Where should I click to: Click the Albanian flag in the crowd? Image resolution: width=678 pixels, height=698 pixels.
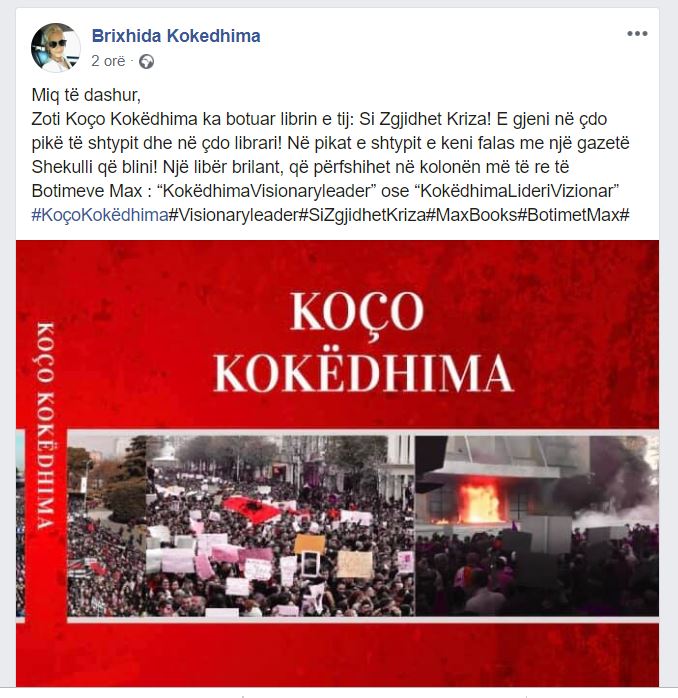pos(252,509)
